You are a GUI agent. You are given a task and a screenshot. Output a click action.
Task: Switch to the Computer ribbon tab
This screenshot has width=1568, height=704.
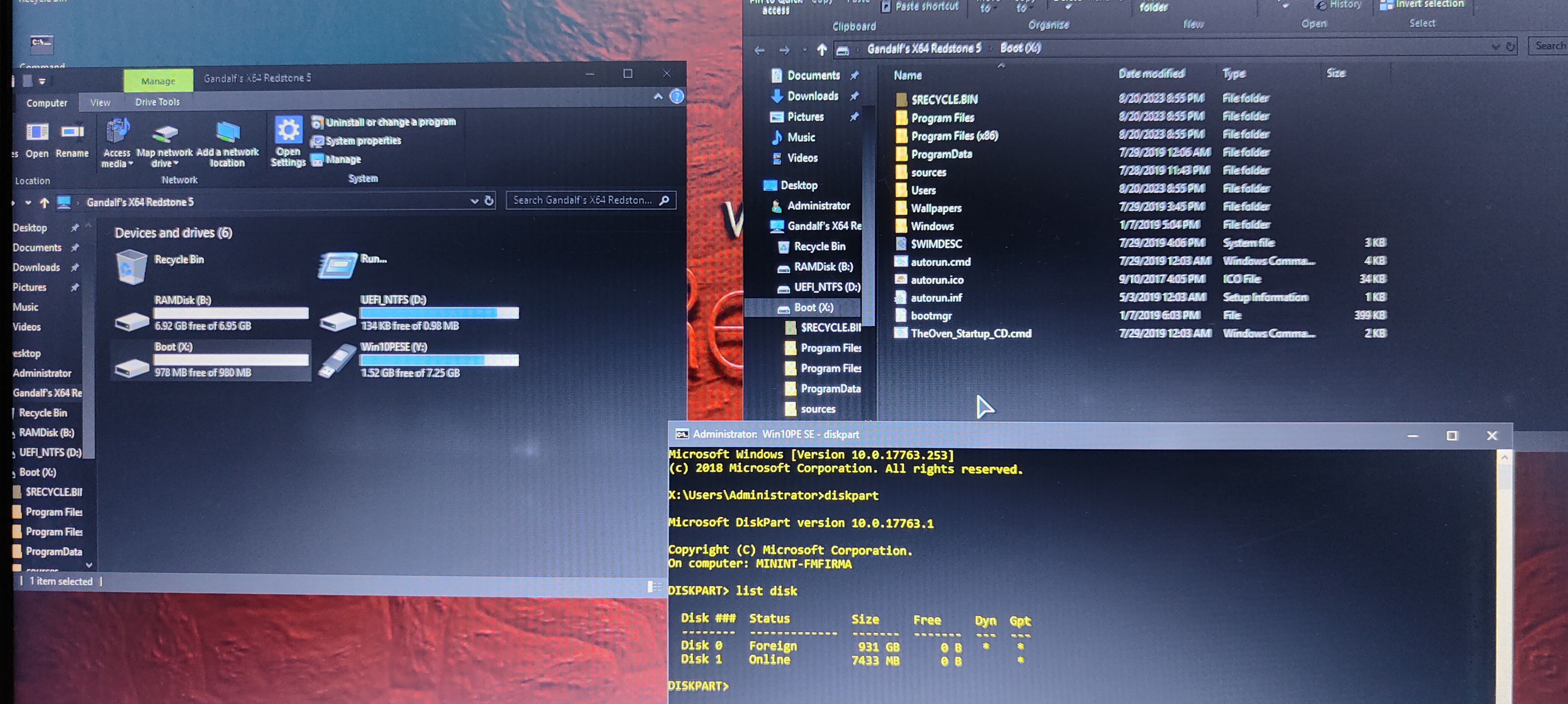(x=47, y=103)
